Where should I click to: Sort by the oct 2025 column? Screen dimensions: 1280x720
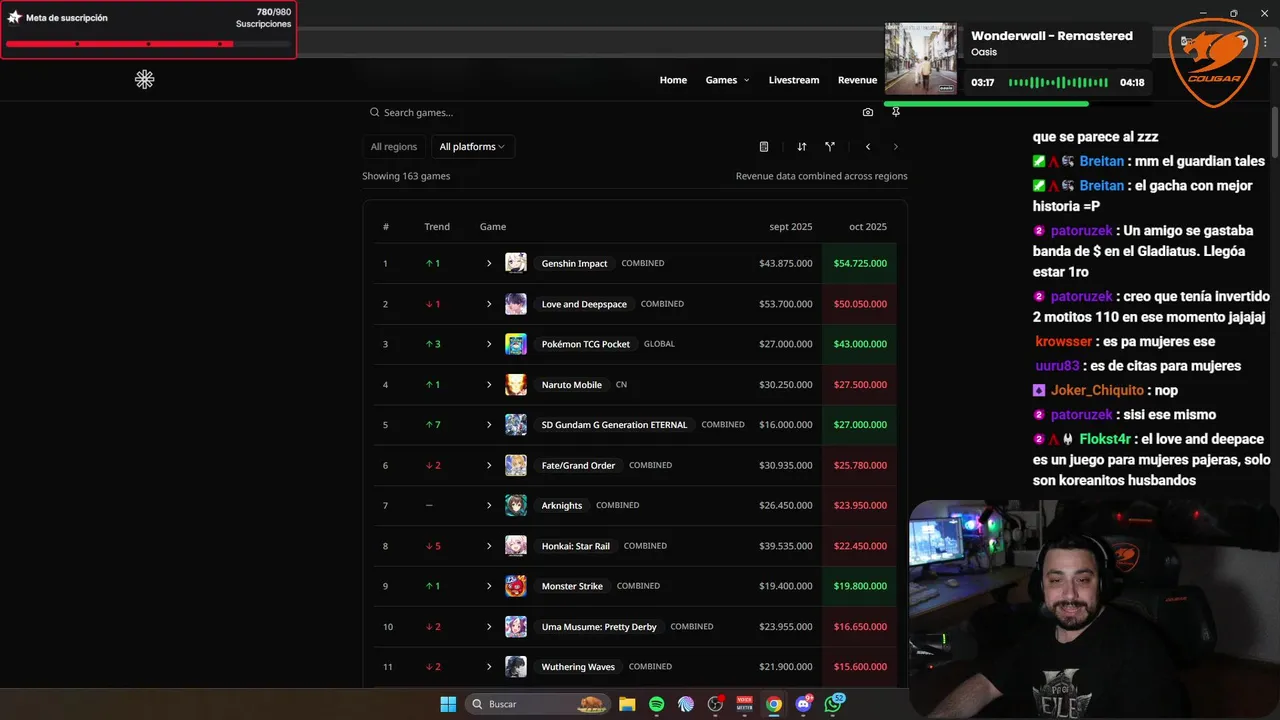[868, 227]
